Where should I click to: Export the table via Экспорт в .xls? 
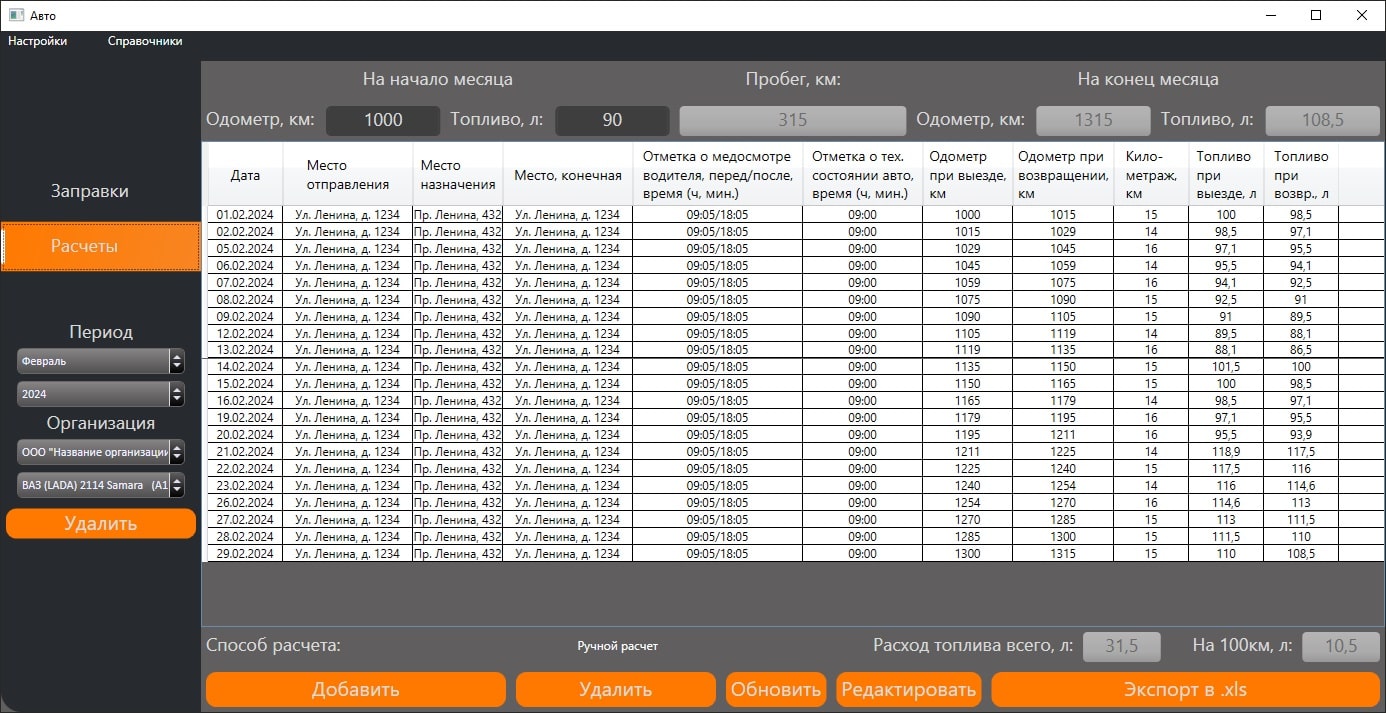click(x=1184, y=690)
